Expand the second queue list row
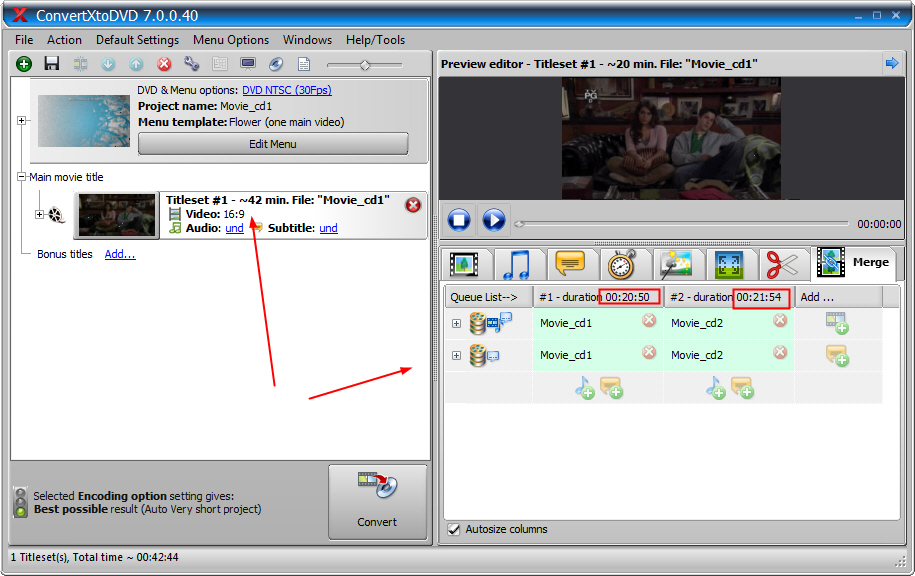 (456, 355)
